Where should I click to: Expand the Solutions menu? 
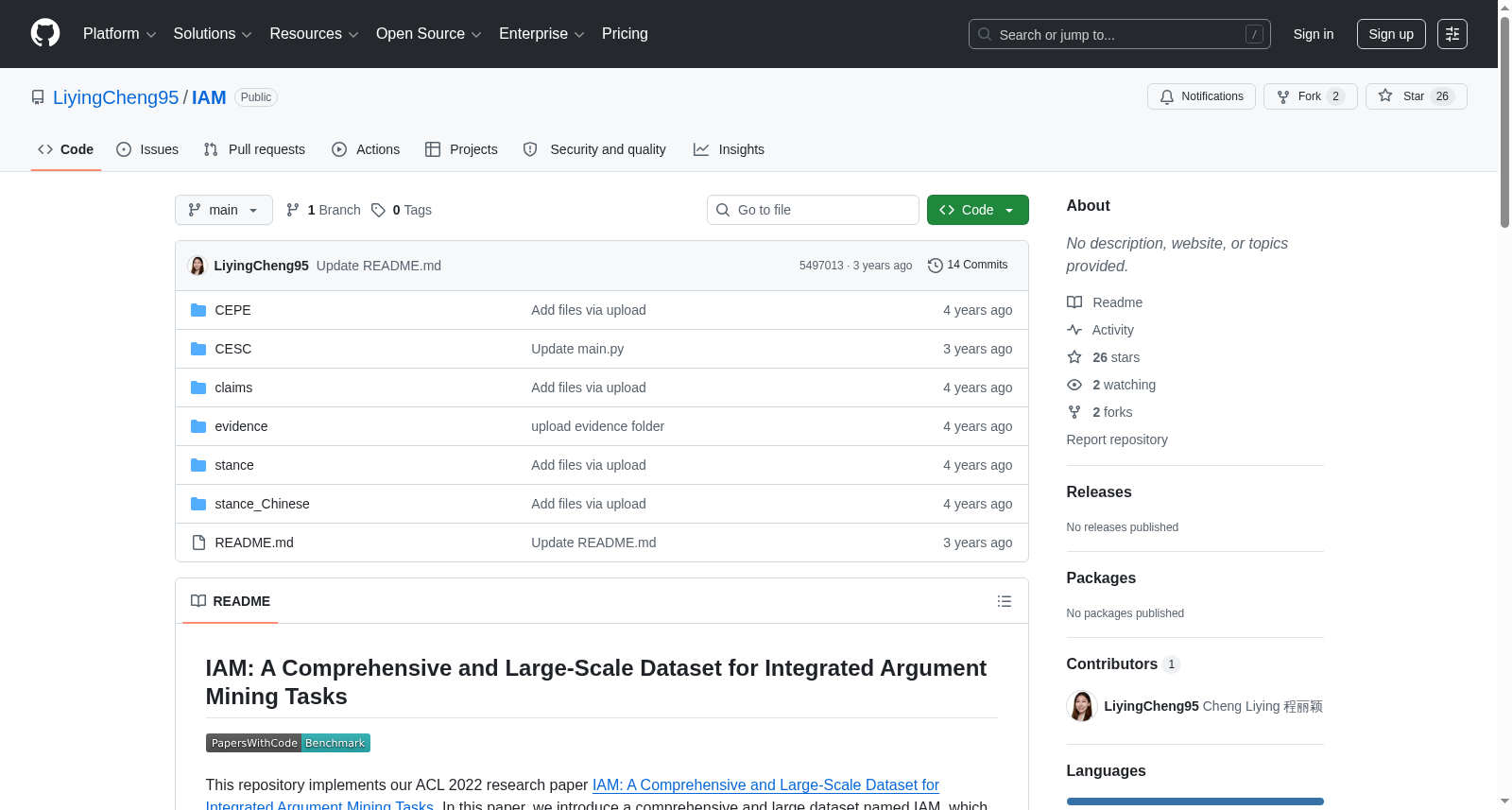click(213, 34)
